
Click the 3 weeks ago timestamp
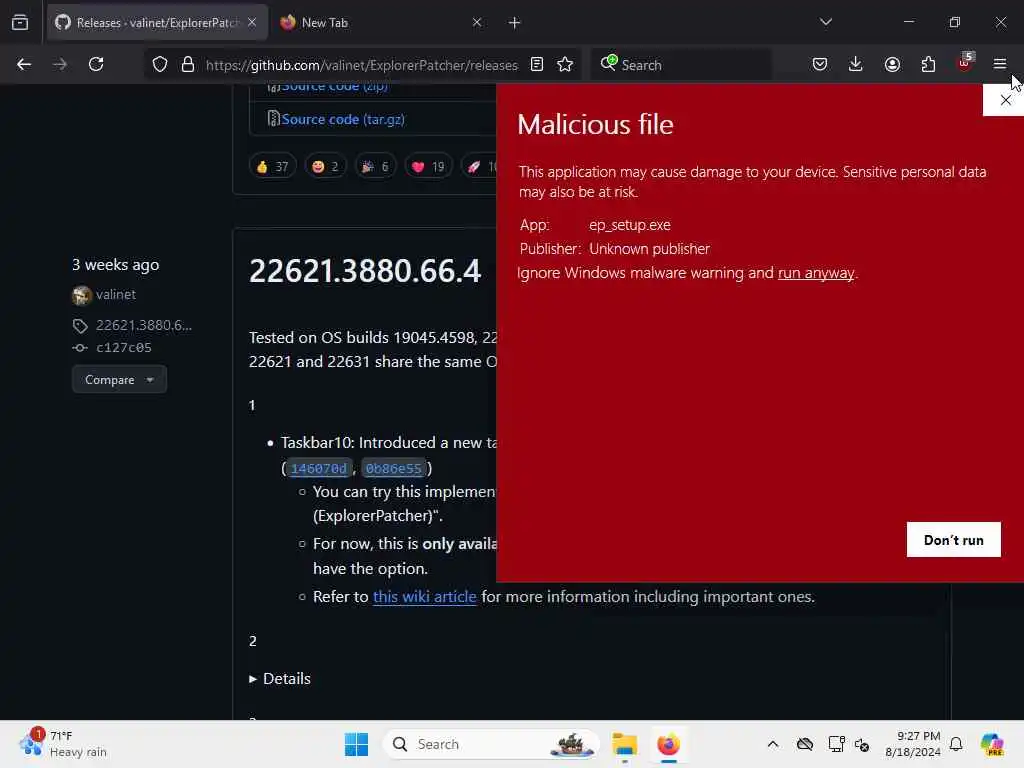(116, 264)
